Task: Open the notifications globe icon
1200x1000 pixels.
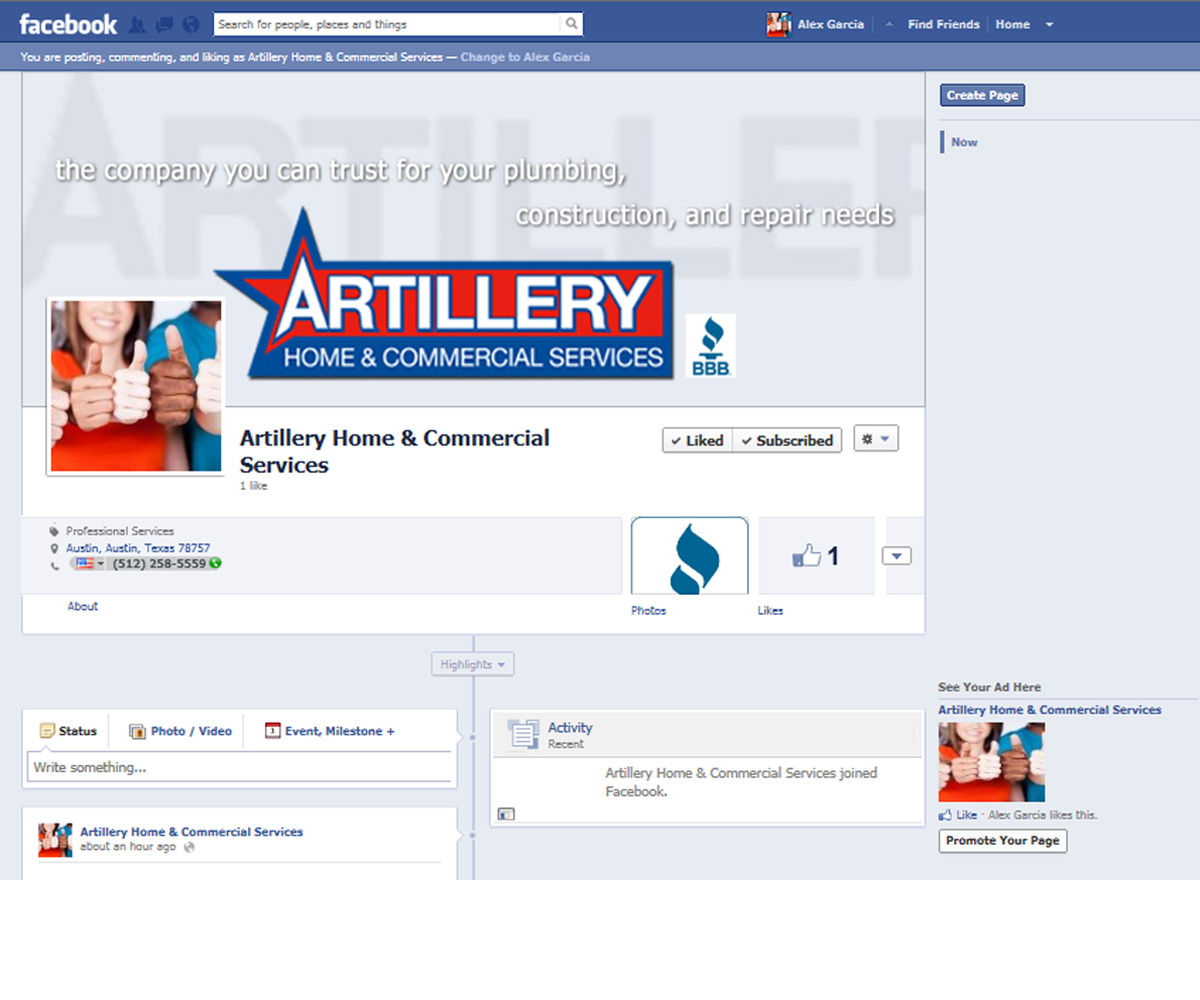Action: [x=190, y=23]
